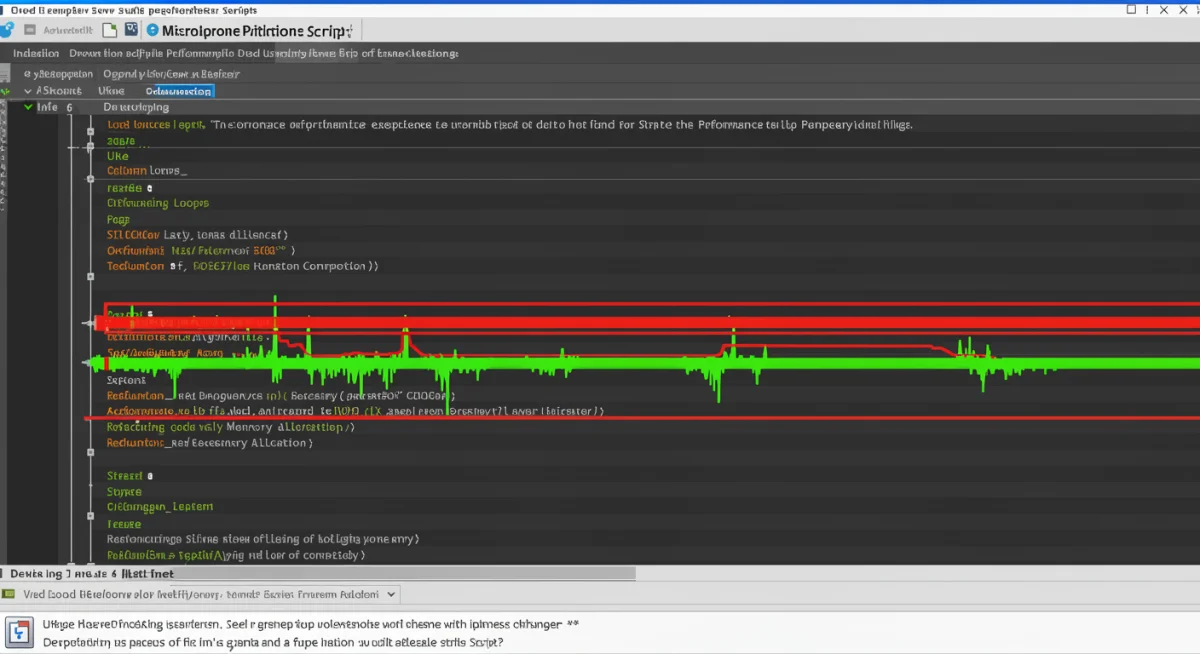Click the red highlighted bar above waveform
Viewport: 1200px width, 654px height.
click(x=650, y=322)
